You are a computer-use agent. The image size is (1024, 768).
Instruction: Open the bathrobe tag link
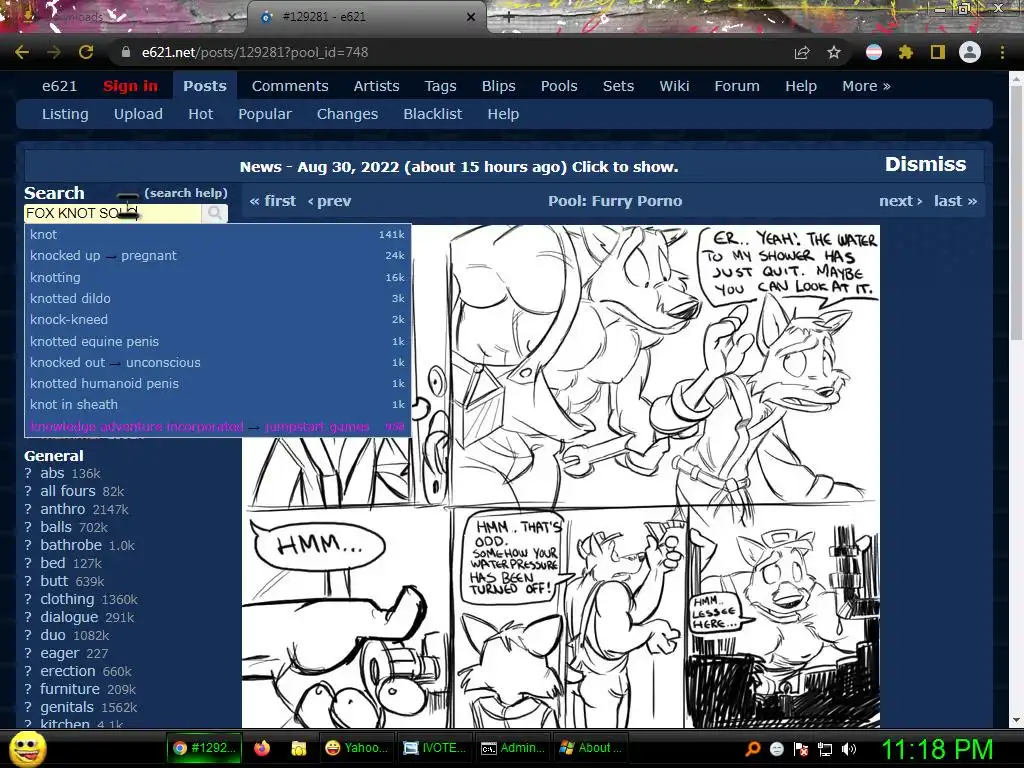pos(71,545)
